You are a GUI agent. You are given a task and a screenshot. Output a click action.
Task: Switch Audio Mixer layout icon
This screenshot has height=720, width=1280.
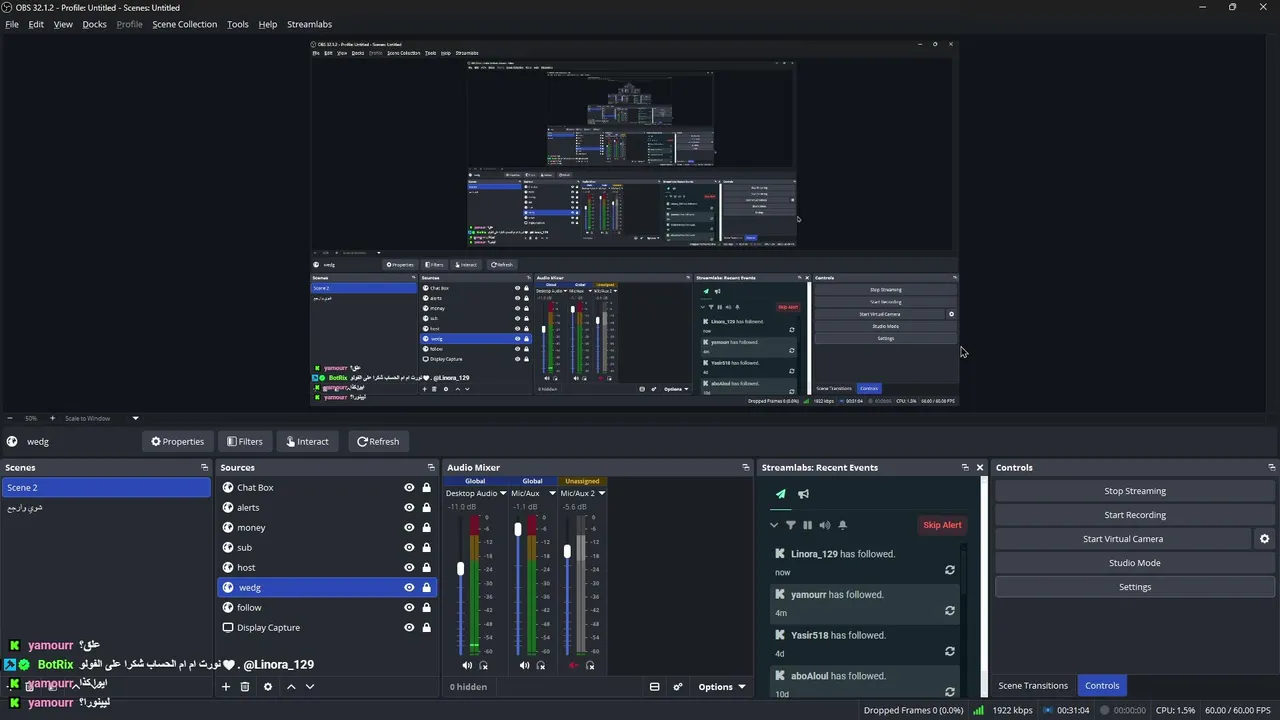655,687
